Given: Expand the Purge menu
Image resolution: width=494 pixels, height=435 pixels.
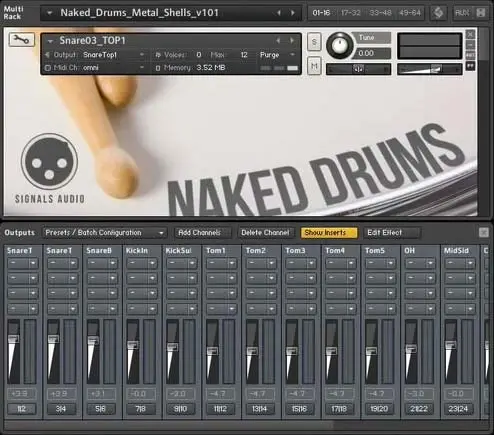Looking at the screenshot, I should click(277, 55).
